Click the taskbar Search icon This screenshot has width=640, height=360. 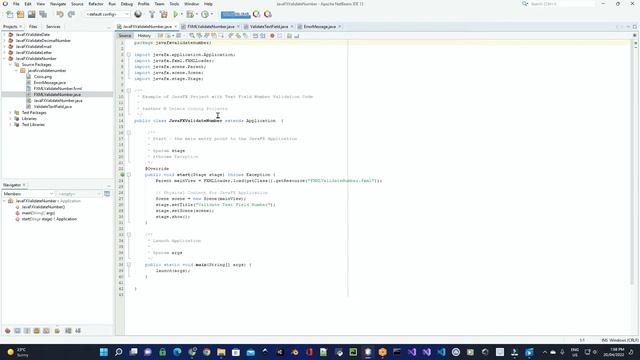click(118, 352)
